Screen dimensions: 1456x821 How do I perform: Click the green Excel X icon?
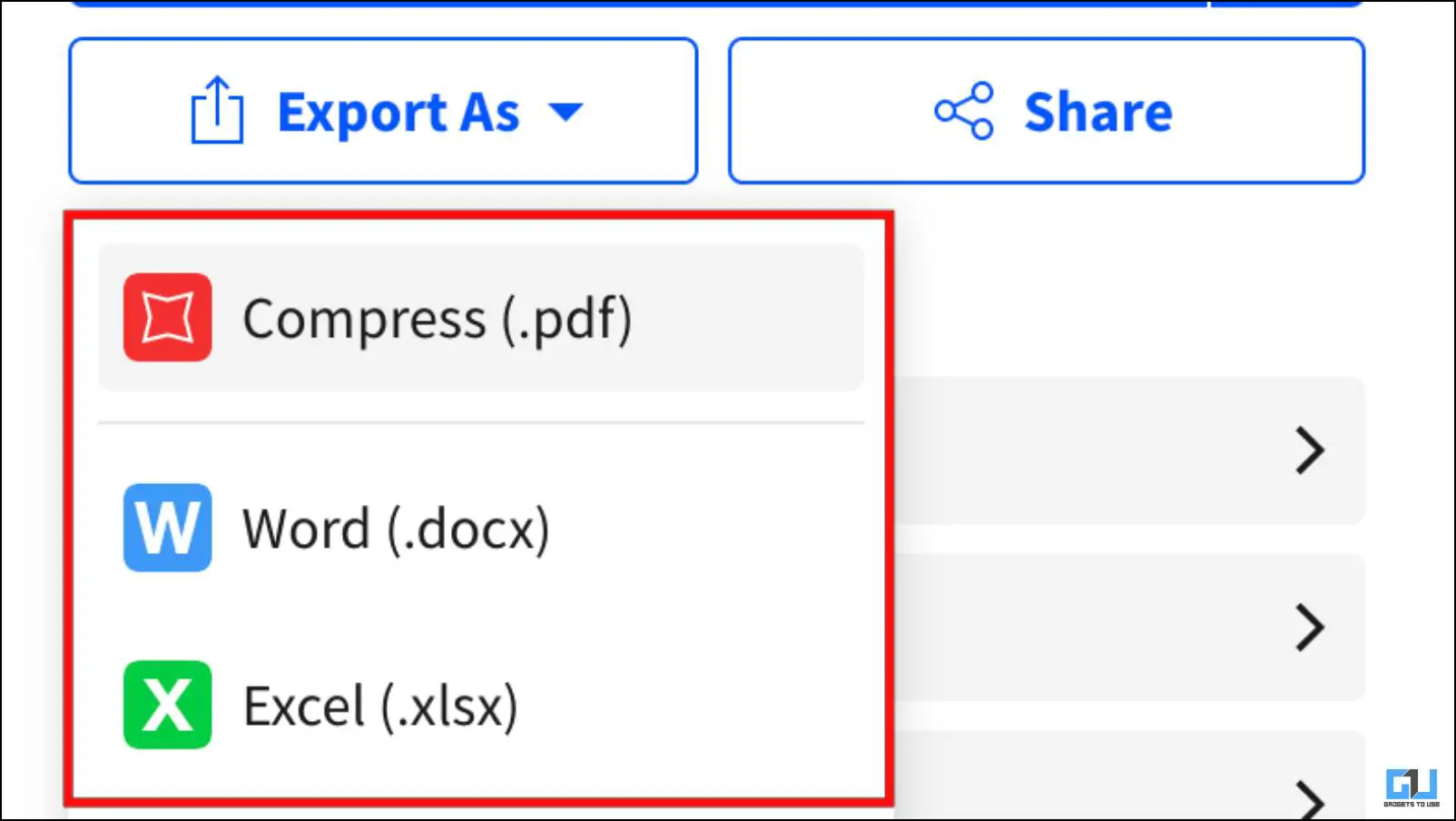click(x=168, y=705)
